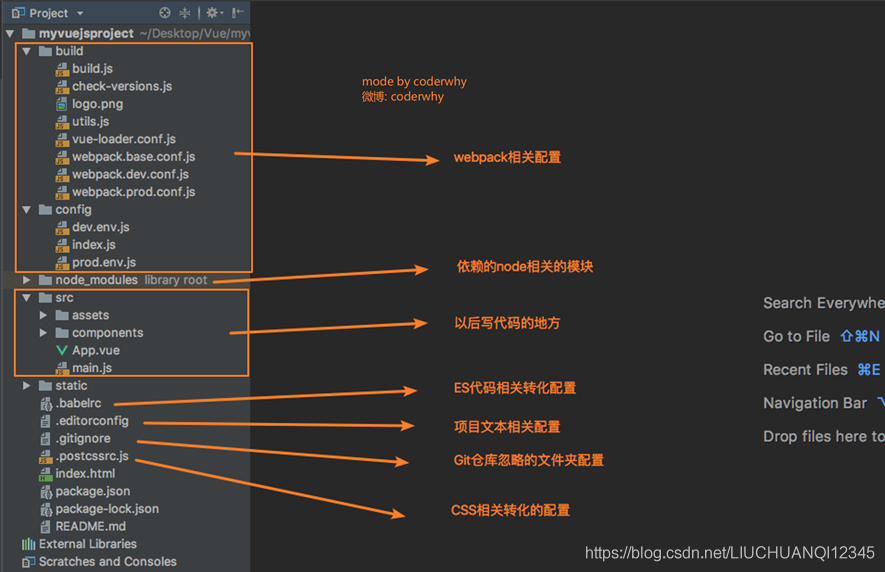Collapse the config folder
Image resolution: width=885 pixels, height=572 pixels.
click(26, 209)
